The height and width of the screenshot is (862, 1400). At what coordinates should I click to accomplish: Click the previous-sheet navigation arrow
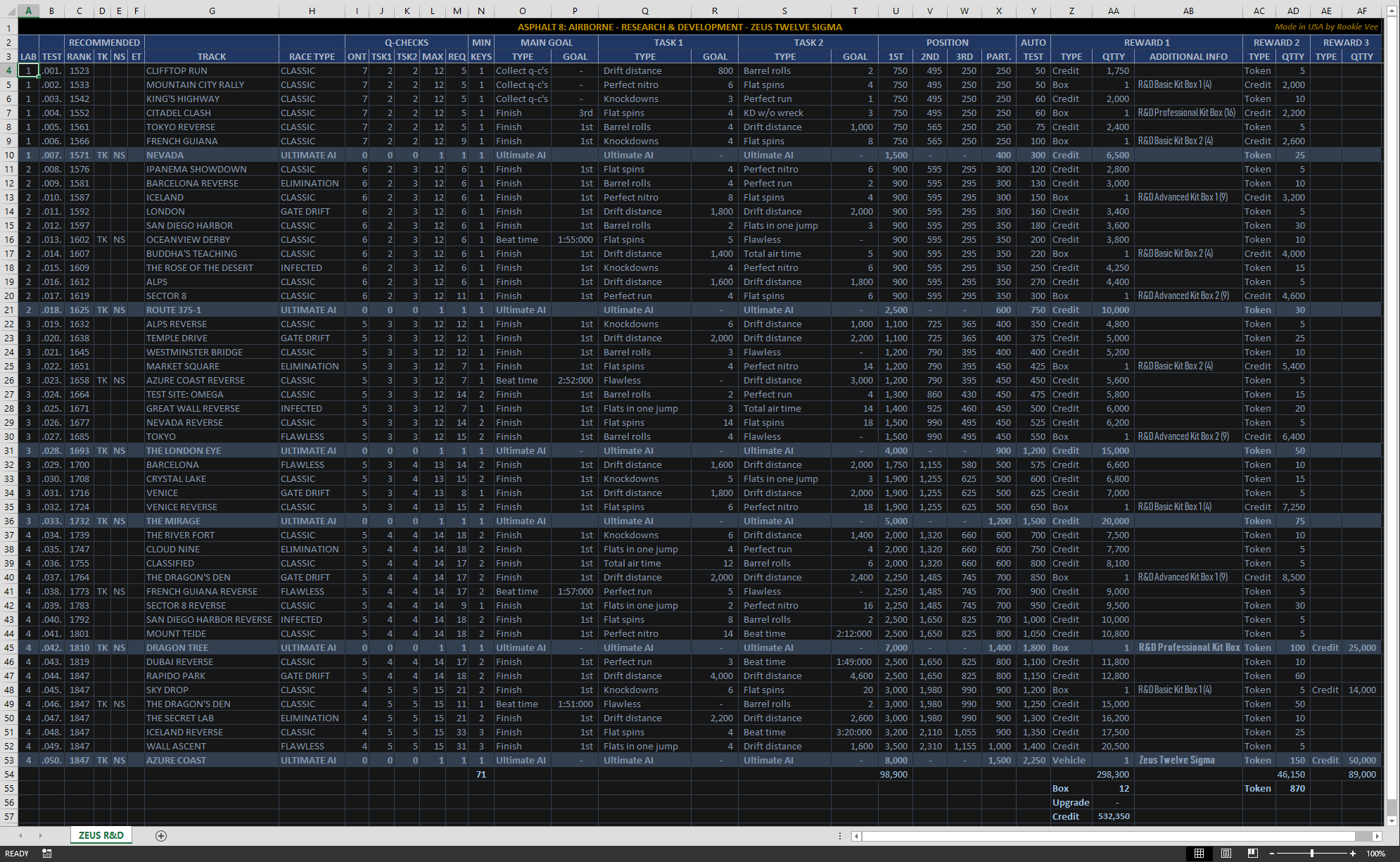pyautogui.click(x=21, y=836)
